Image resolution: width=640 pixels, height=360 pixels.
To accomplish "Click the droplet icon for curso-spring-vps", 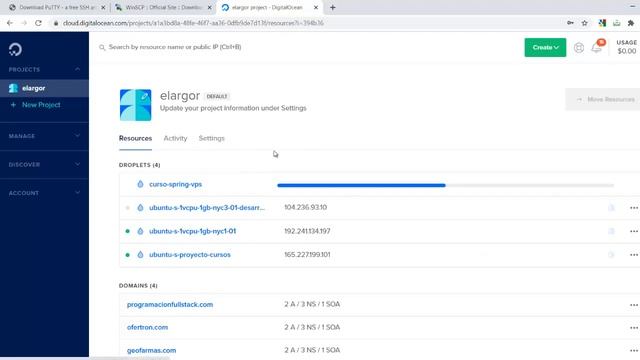I will pyautogui.click(x=140, y=184).
